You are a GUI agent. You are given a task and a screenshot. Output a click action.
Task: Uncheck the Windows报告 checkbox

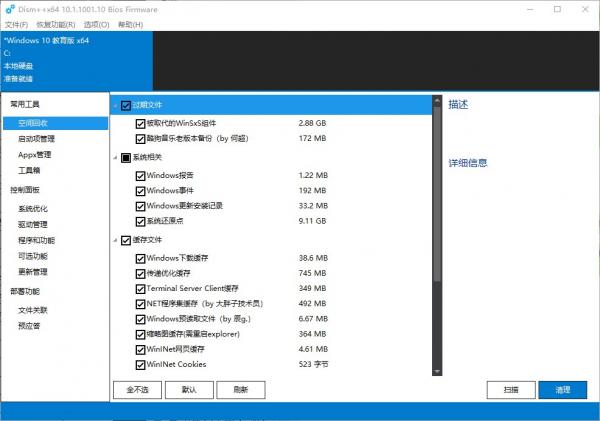[140, 176]
